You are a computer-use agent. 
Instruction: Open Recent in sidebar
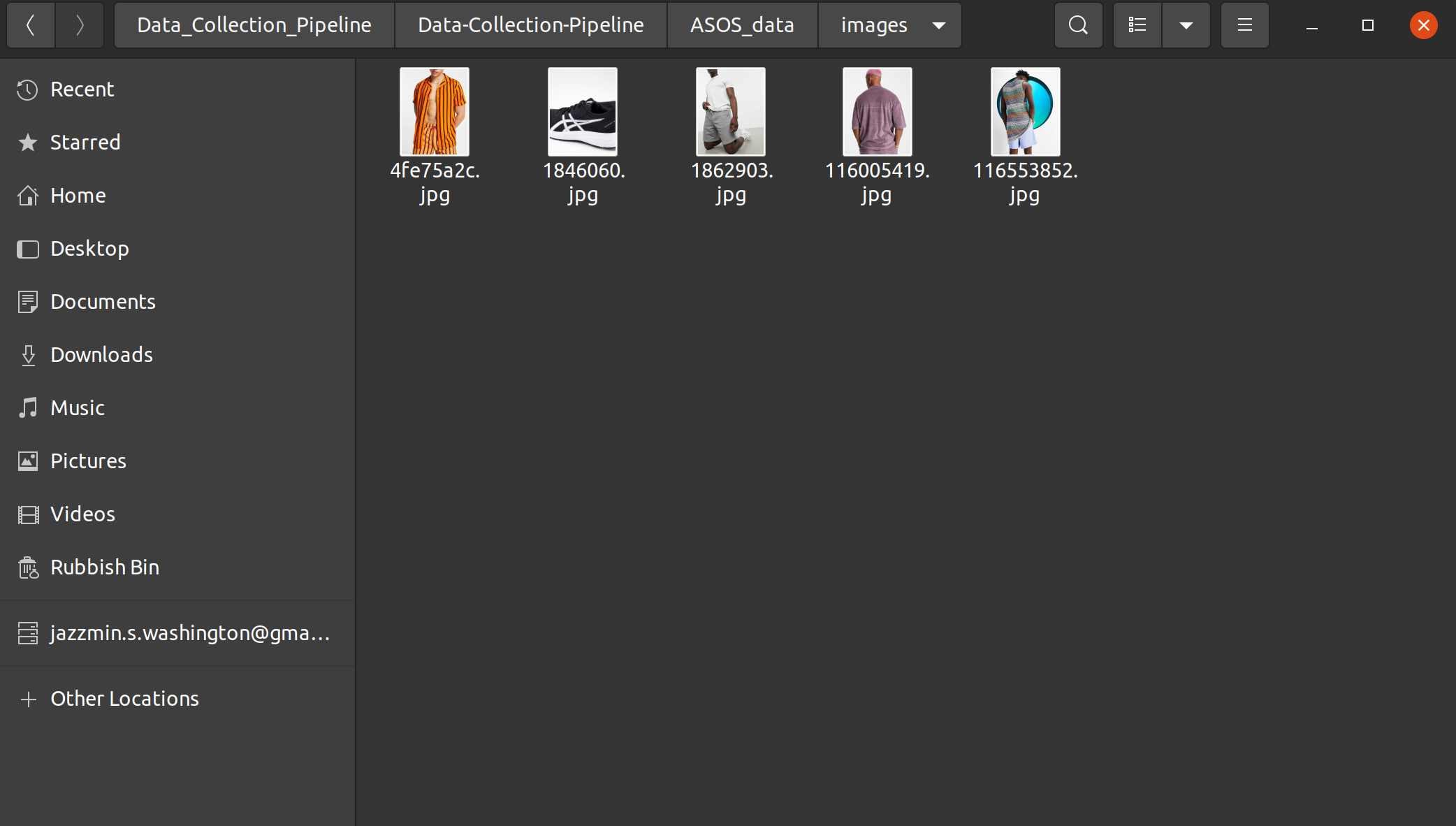pos(82,89)
